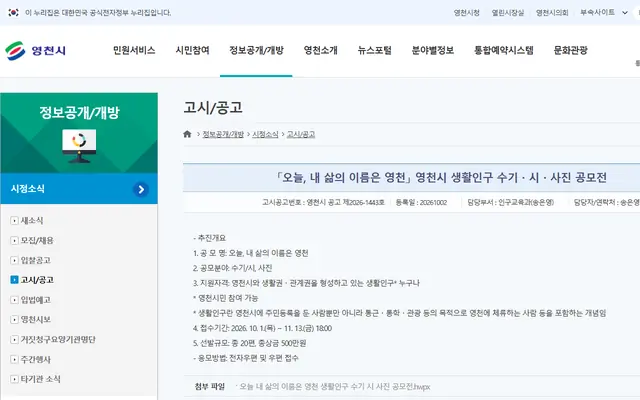Open the 시민참여 menu
Screen dimensions: 640x400
[x=193, y=50]
